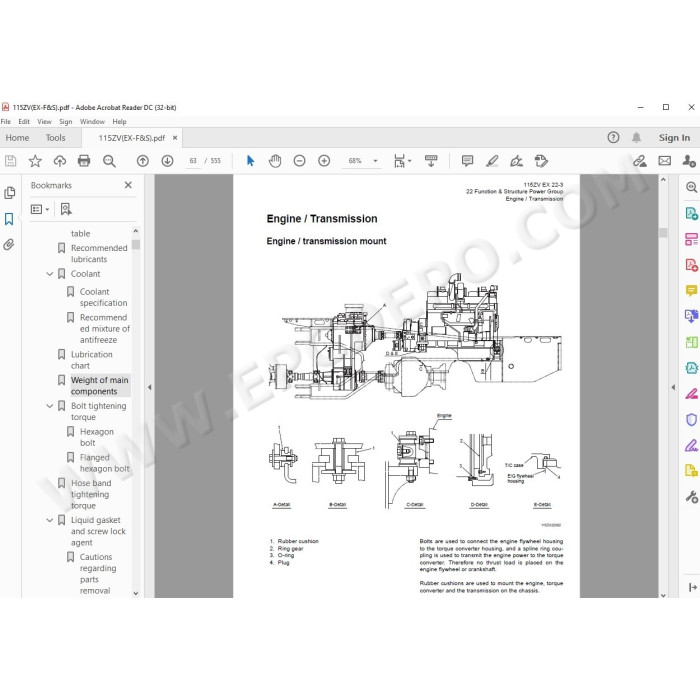
Task: Open Protect shield tool in right pane
Action: [x=691, y=420]
